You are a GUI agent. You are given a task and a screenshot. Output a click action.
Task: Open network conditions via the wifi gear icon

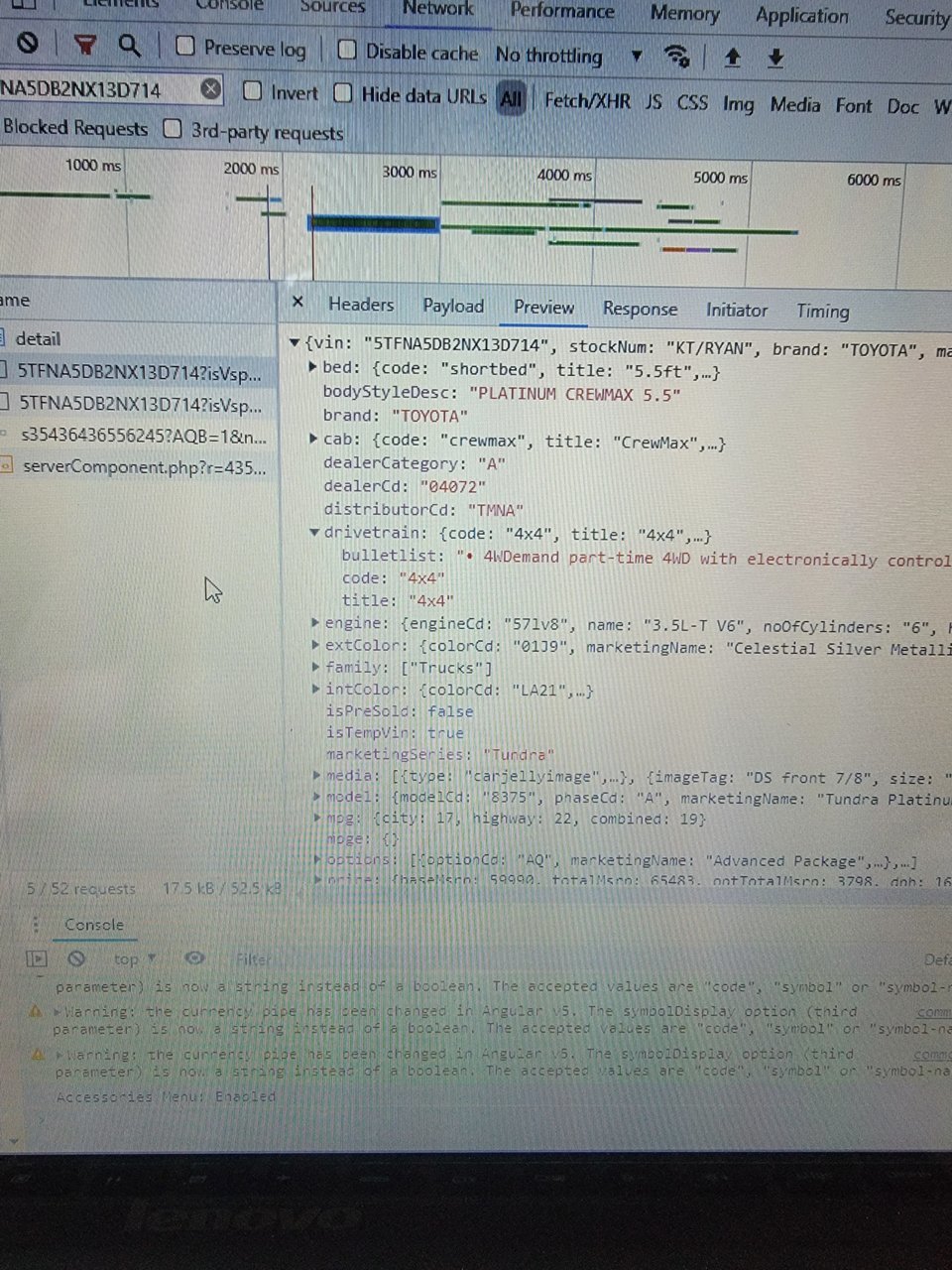tap(677, 56)
